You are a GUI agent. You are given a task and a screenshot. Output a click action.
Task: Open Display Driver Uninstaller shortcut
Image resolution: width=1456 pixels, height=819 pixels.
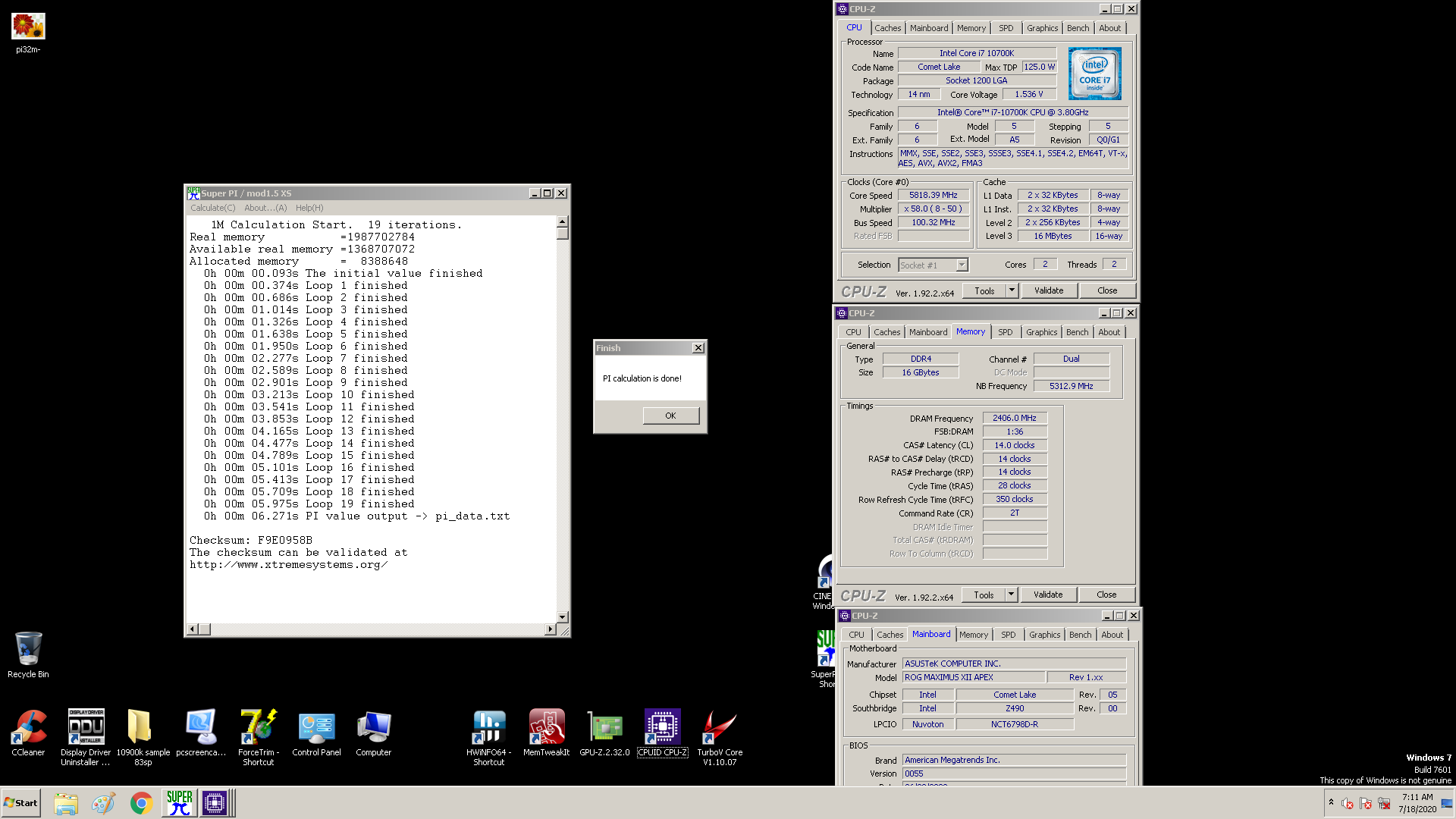[x=86, y=737]
